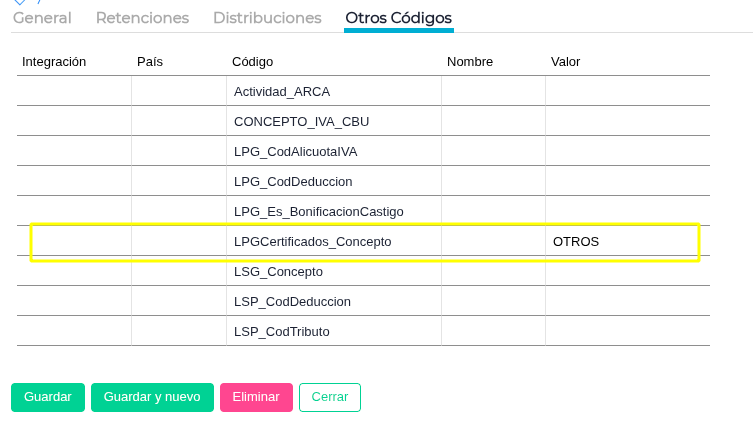
Task: Click the green Guardar button
Action: (48, 397)
